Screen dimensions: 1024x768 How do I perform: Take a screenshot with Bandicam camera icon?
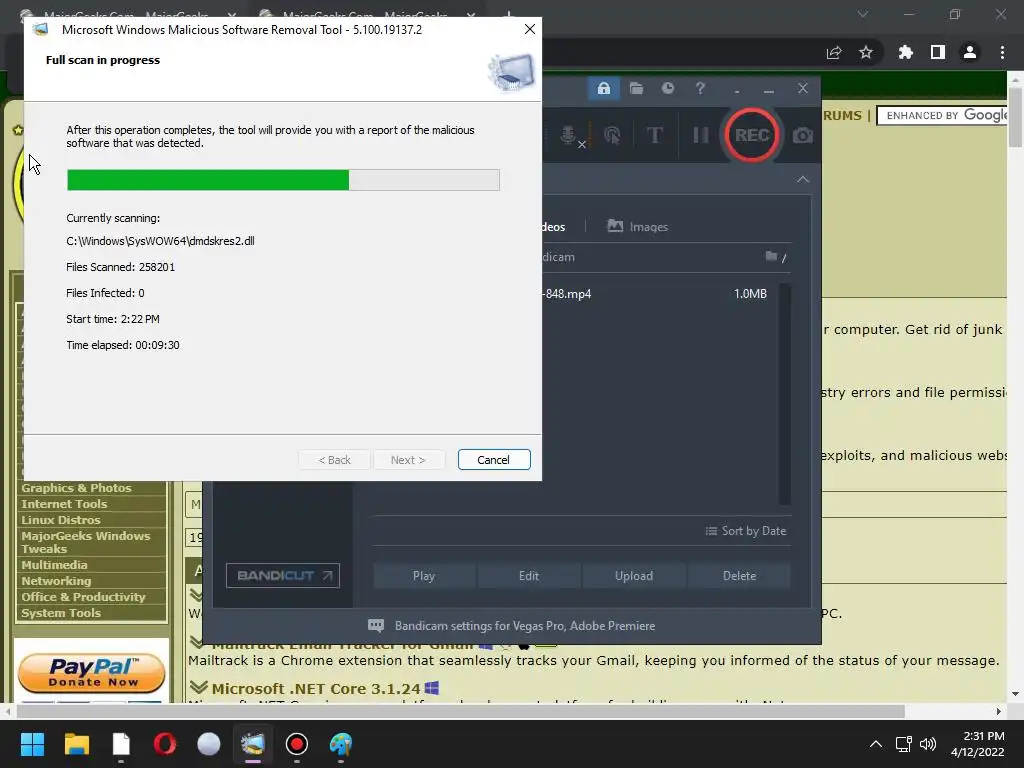point(803,135)
